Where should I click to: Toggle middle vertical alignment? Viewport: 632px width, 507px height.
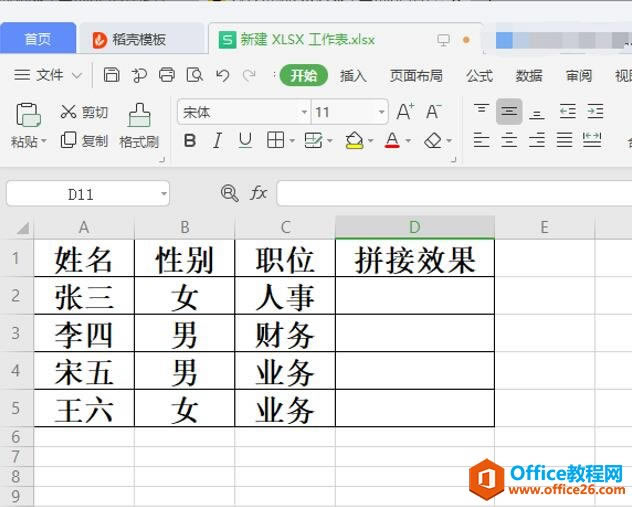[x=509, y=111]
